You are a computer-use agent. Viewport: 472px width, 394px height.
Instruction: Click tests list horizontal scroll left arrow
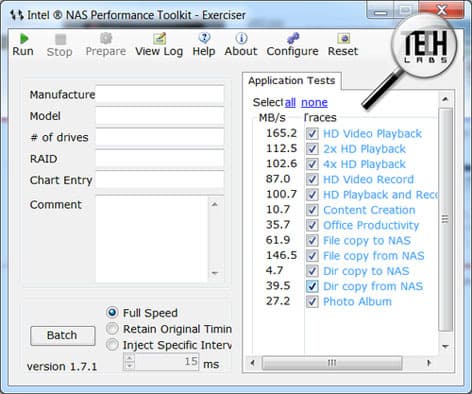coord(253,363)
